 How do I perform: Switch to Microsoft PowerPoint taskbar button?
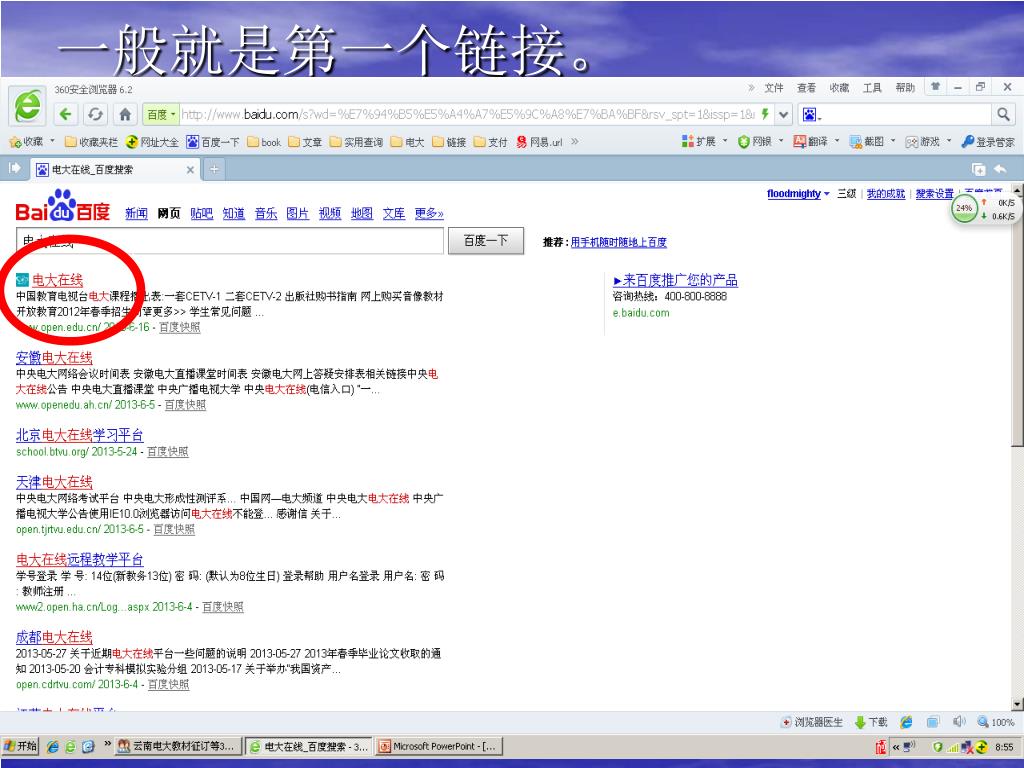[x=438, y=746]
